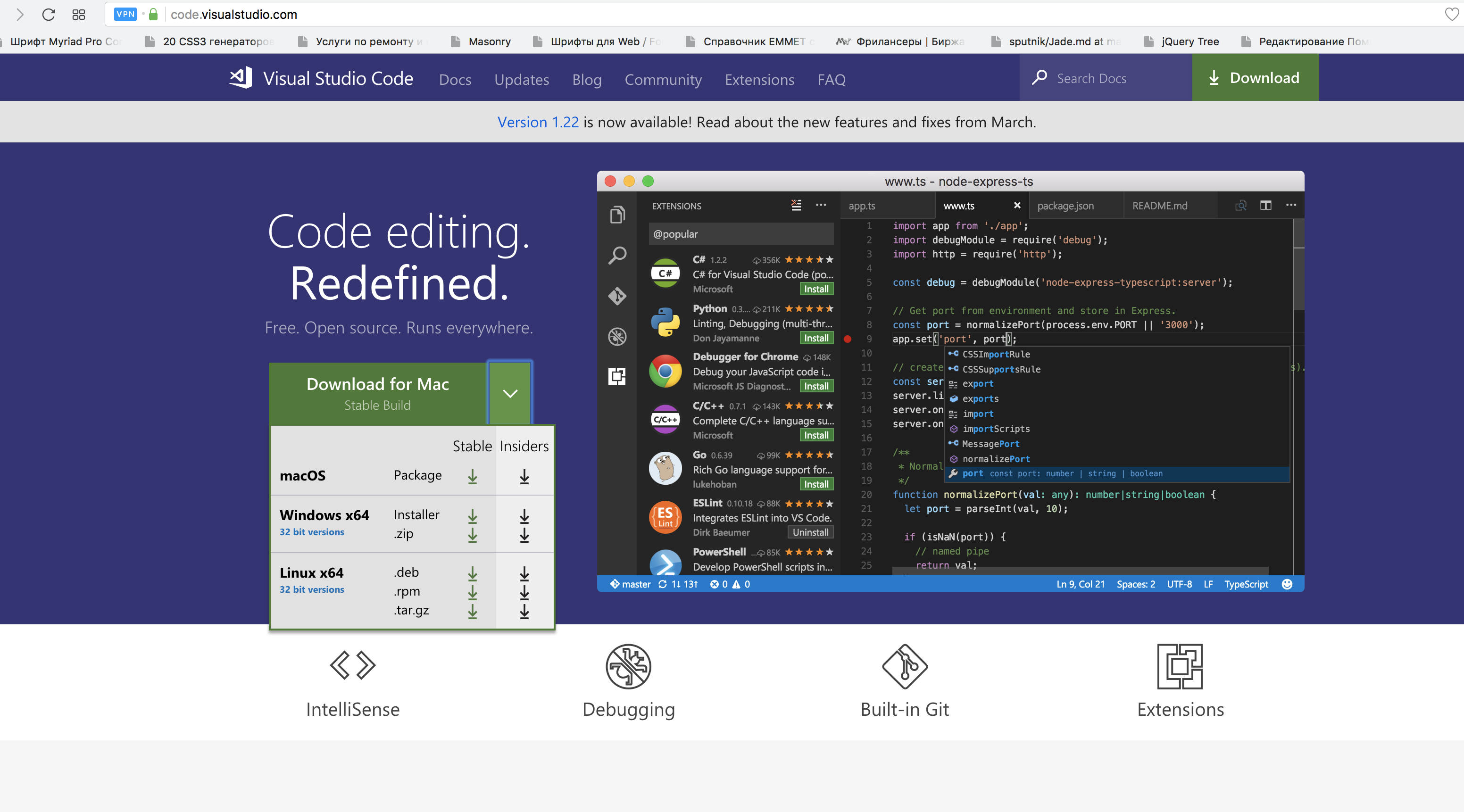Open the 20 CSS3 генераторов bookmark
The height and width of the screenshot is (812, 1464).
[x=210, y=41]
